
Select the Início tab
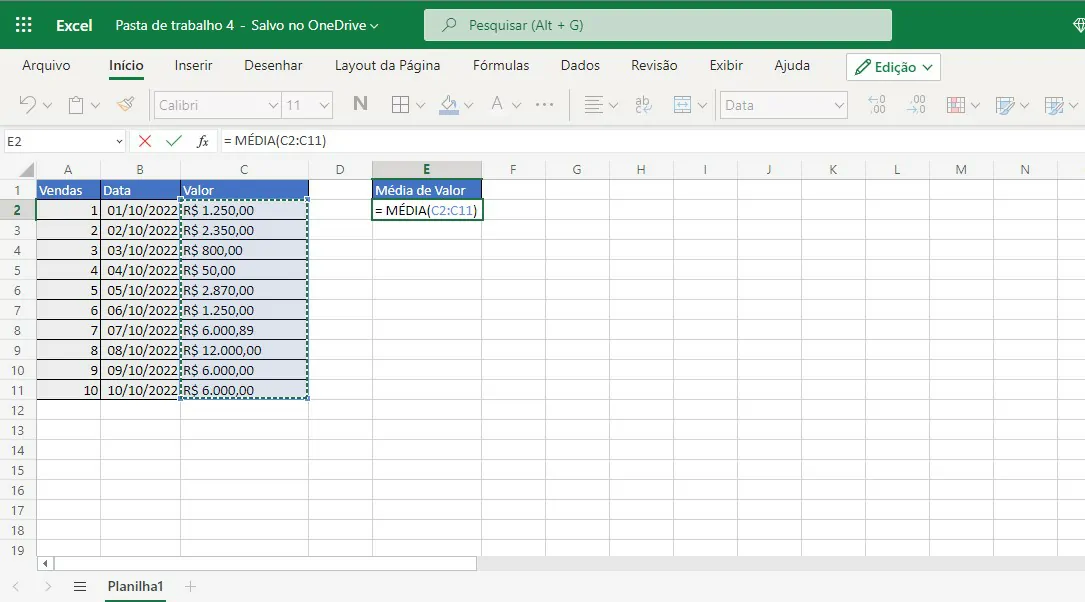[x=126, y=65]
